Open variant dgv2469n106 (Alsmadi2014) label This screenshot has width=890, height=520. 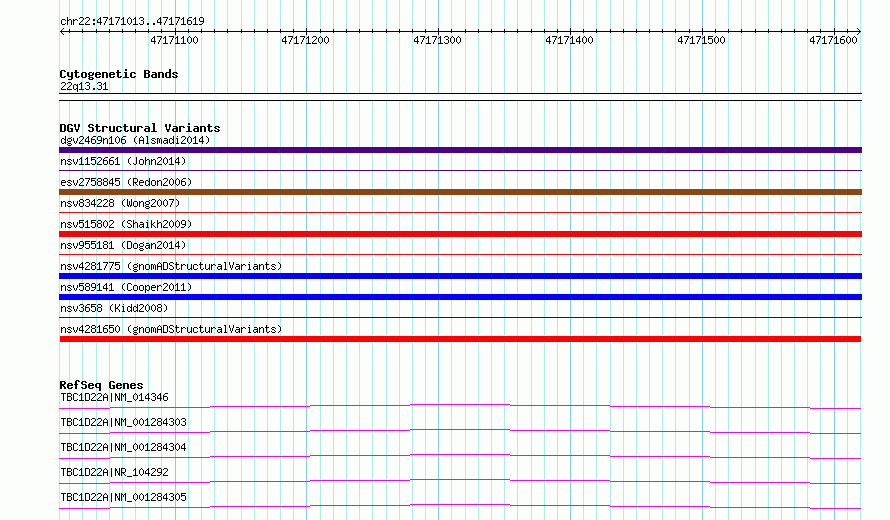click(x=135, y=140)
